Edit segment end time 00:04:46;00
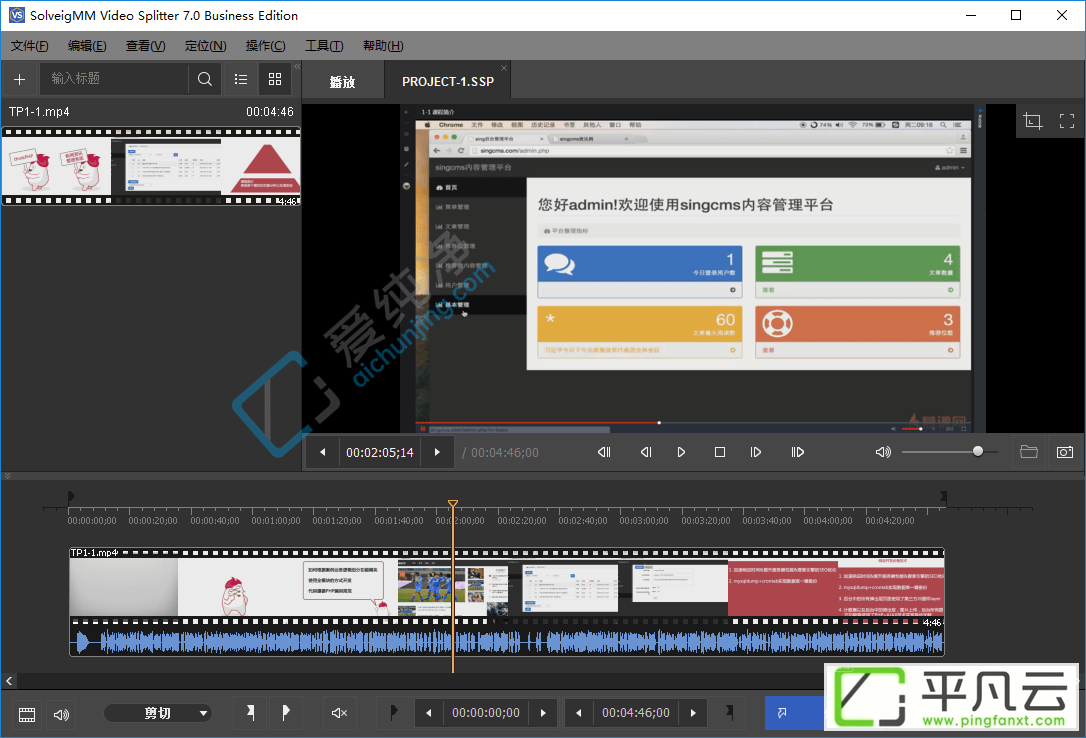 (636, 713)
